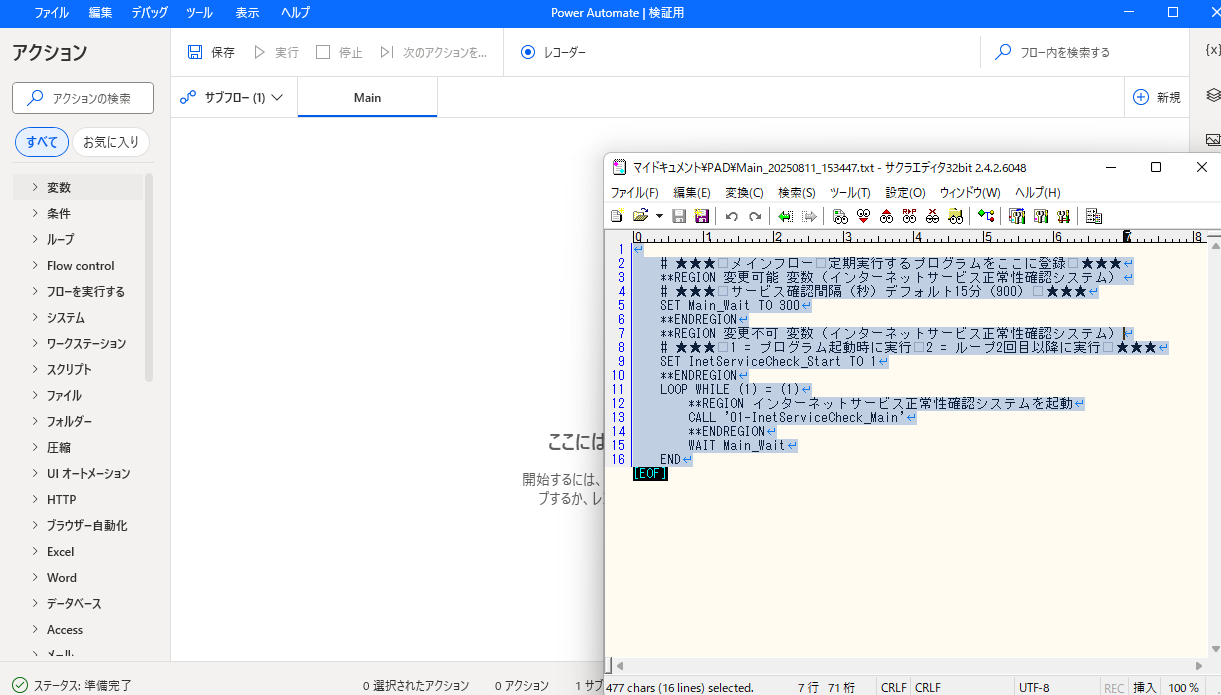Viewport: 1221px width, 695px height.
Task: Click the Clear search marks icon
Action: tap(932, 216)
